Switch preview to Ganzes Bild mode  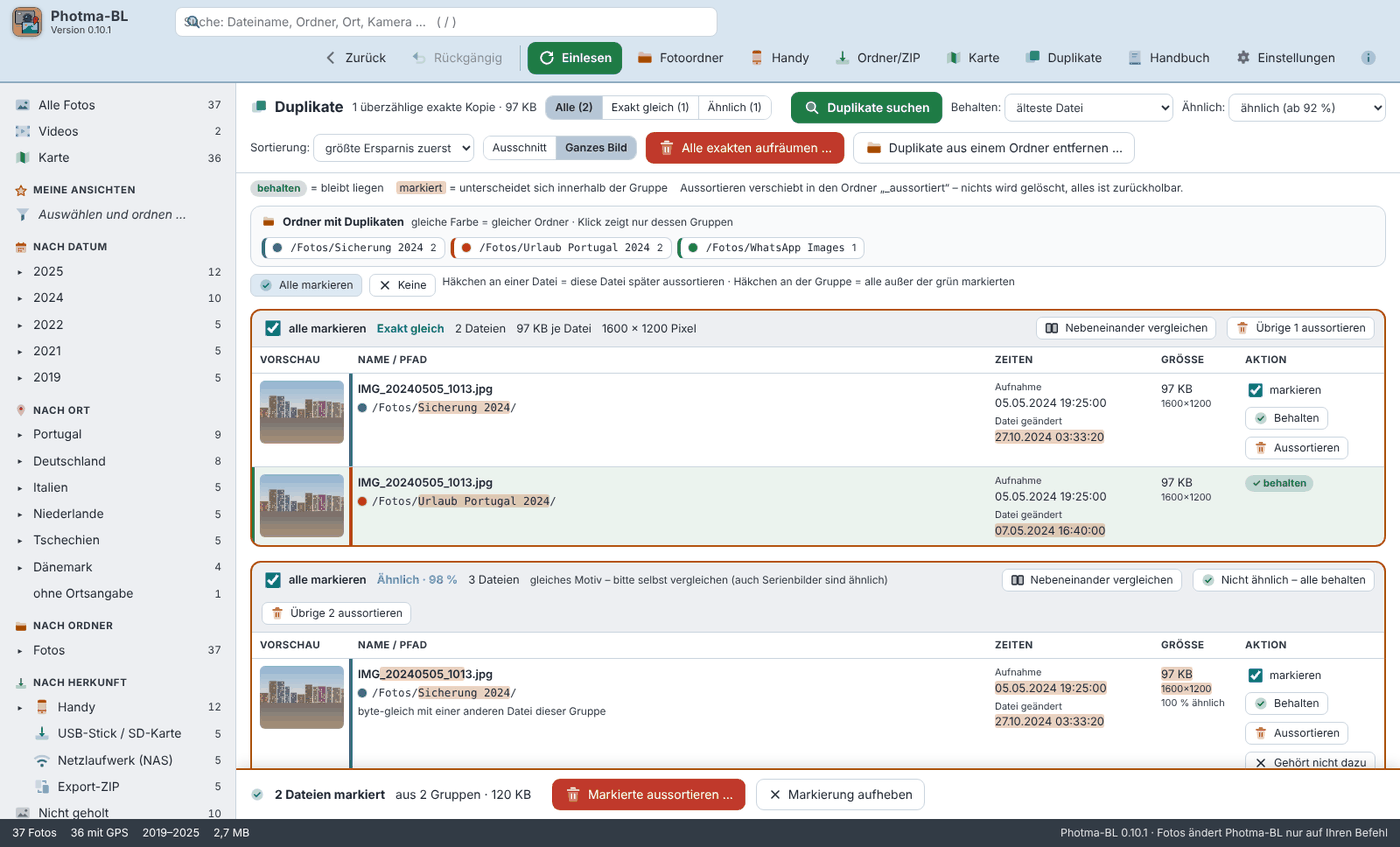coord(596,148)
